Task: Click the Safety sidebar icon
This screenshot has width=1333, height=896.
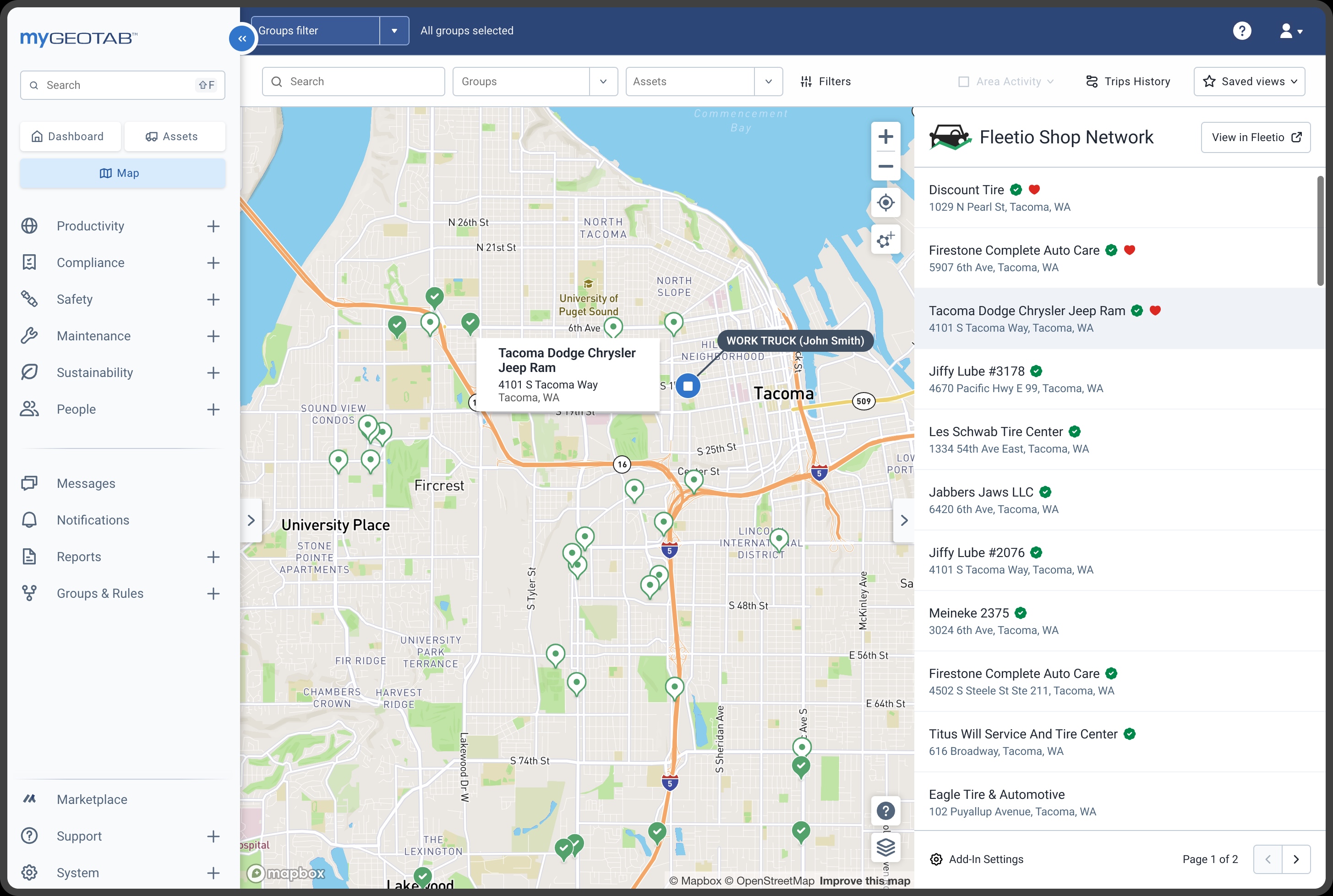Action: (29, 299)
